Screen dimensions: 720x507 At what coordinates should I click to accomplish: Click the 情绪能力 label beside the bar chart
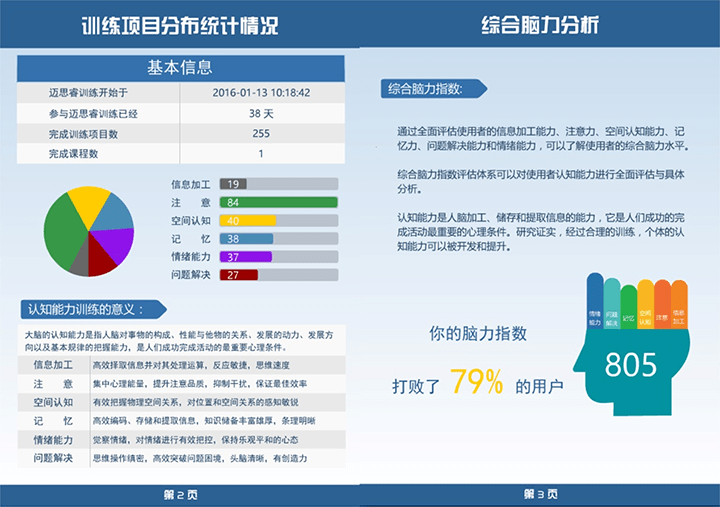click(191, 257)
